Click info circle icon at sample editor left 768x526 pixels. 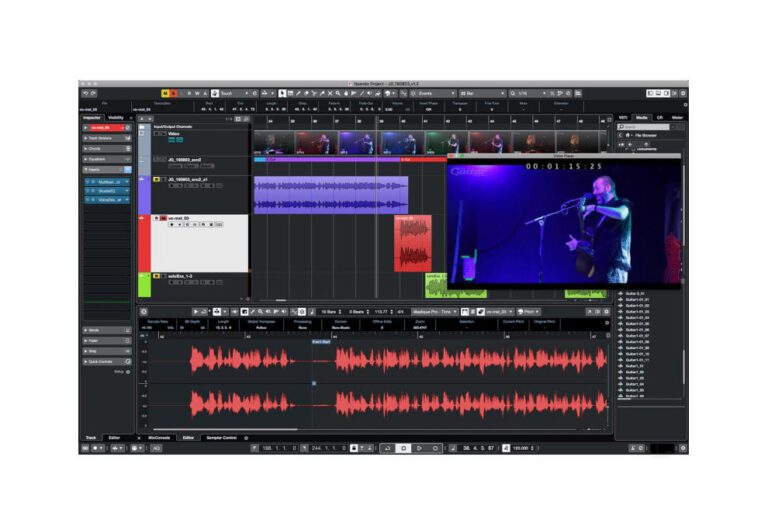(144, 311)
